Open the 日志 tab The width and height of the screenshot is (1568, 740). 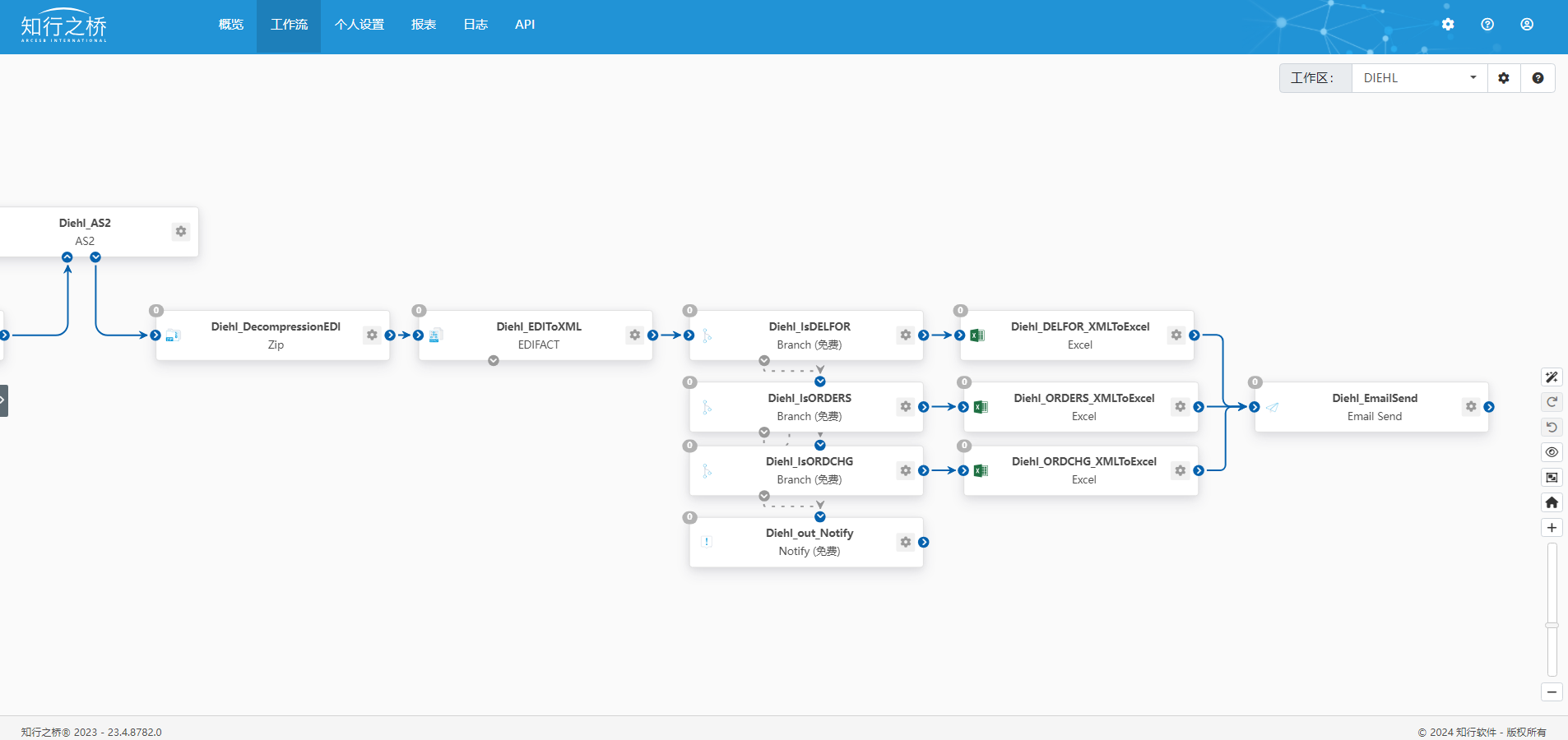click(476, 25)
